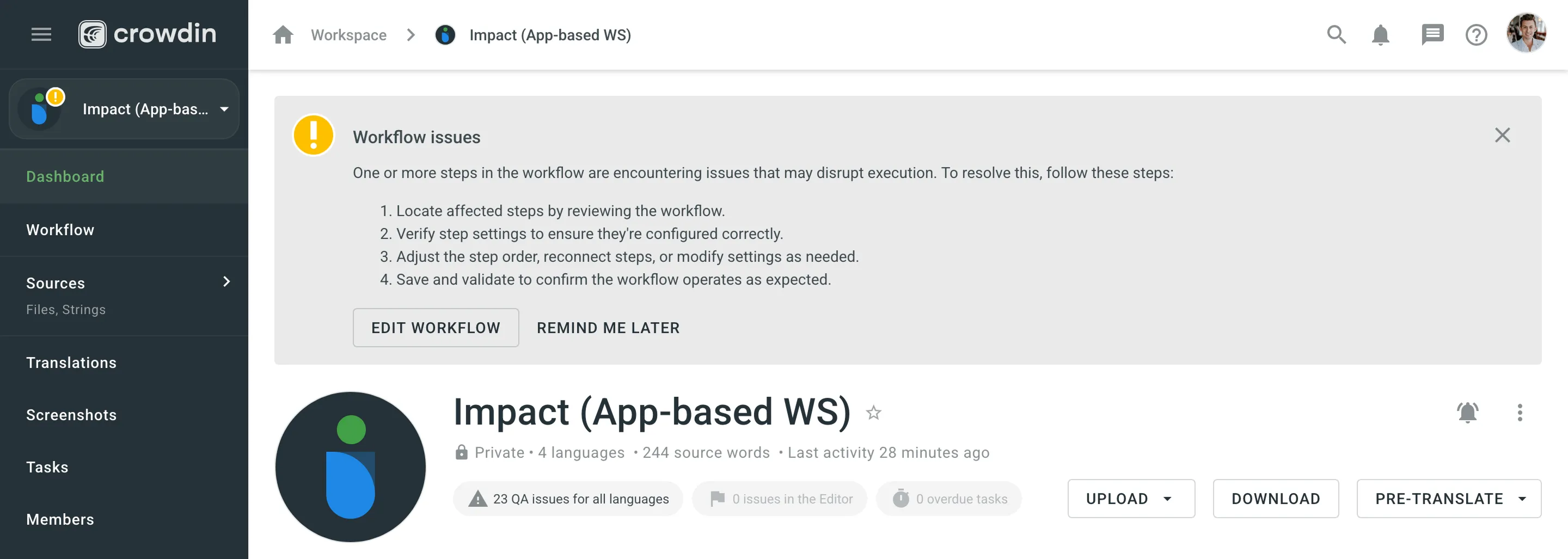The width and height of the screenshot is (1568, 559).
Task: Open the Upload dropdown arrow
Action: coord(1167,499)
